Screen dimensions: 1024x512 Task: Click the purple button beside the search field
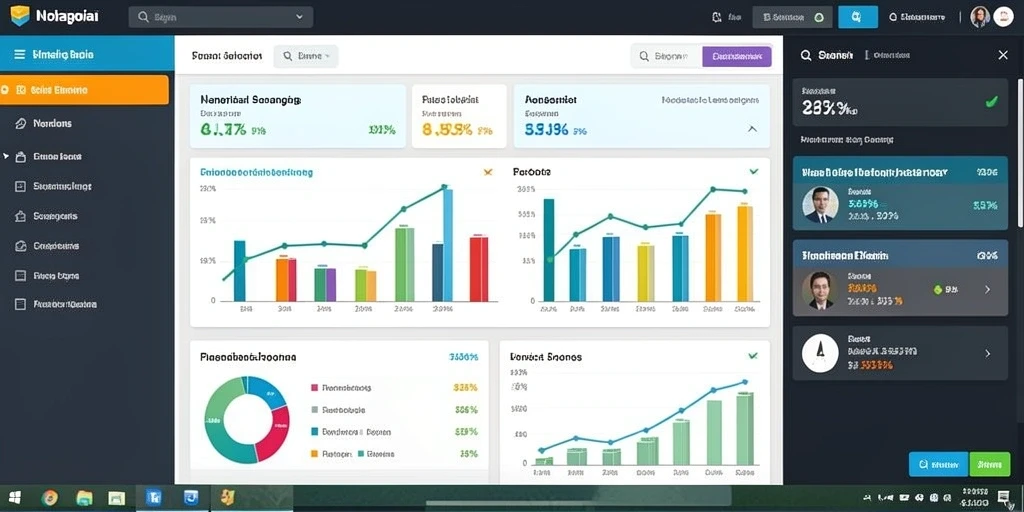737,57
